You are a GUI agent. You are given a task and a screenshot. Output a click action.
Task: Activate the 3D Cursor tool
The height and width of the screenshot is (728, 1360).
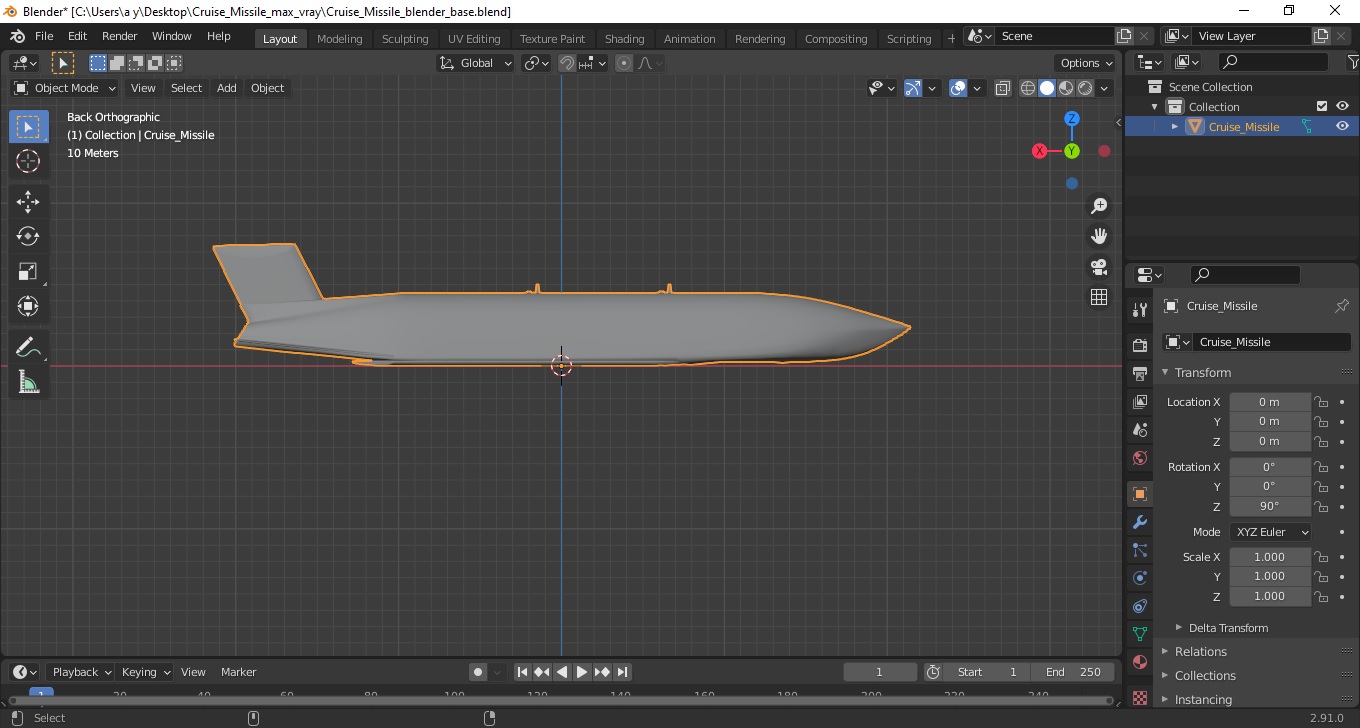(28, 161)
